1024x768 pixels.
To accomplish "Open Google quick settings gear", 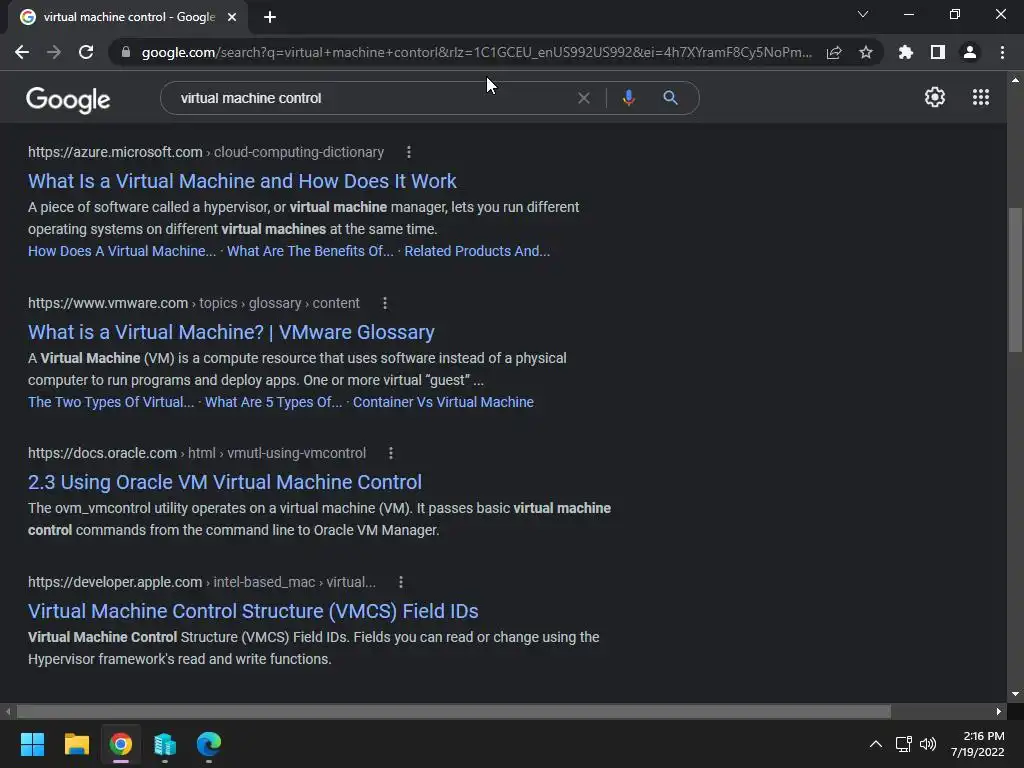I will (935, 97).
